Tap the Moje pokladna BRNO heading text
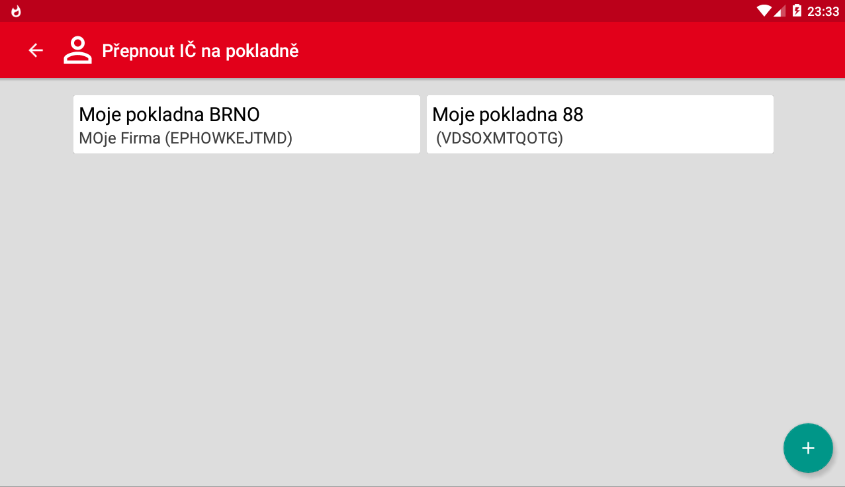This screenshot has height=487, width=845. tap(169, 115)
